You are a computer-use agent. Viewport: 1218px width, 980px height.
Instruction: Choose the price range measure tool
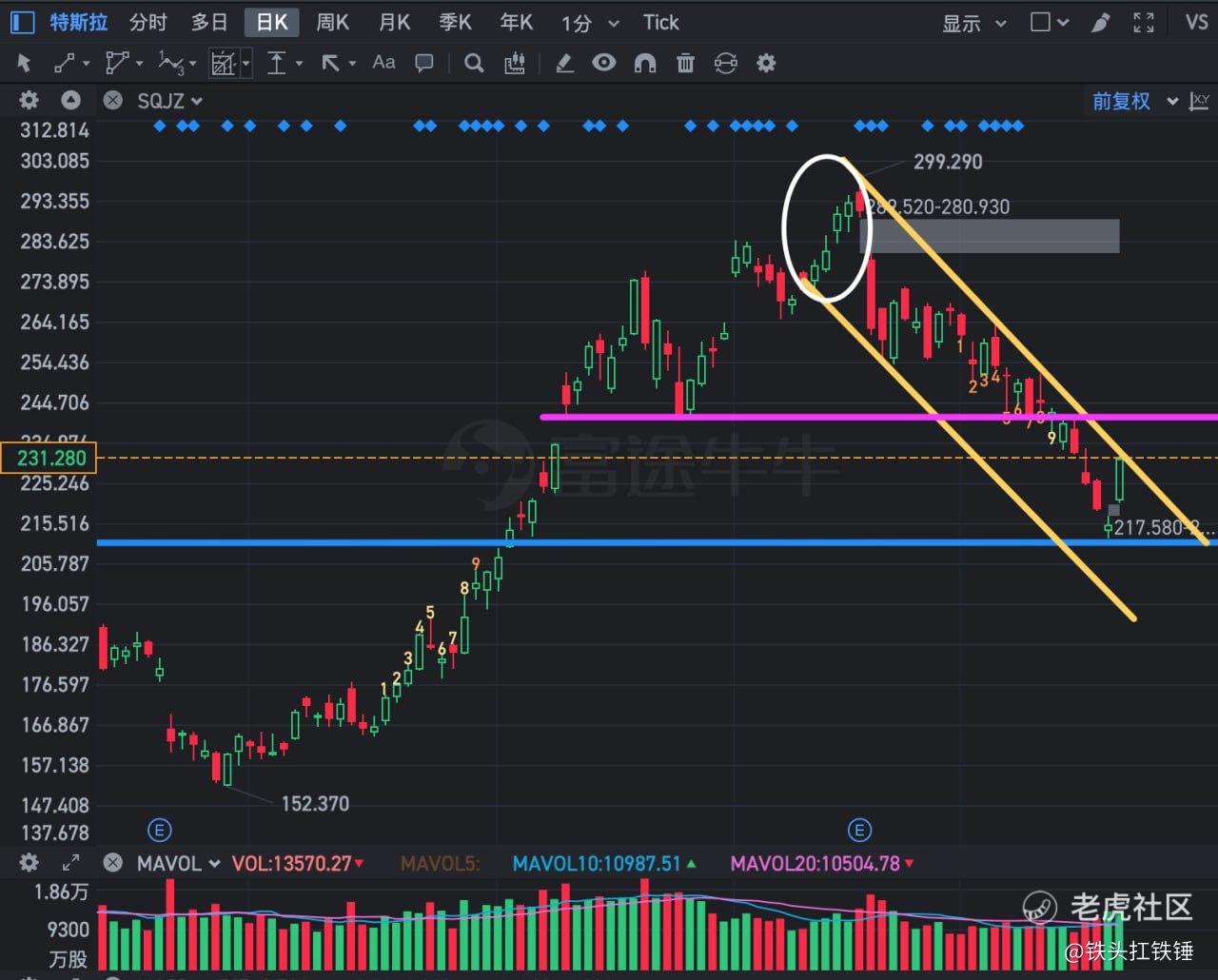coord(277,64)
